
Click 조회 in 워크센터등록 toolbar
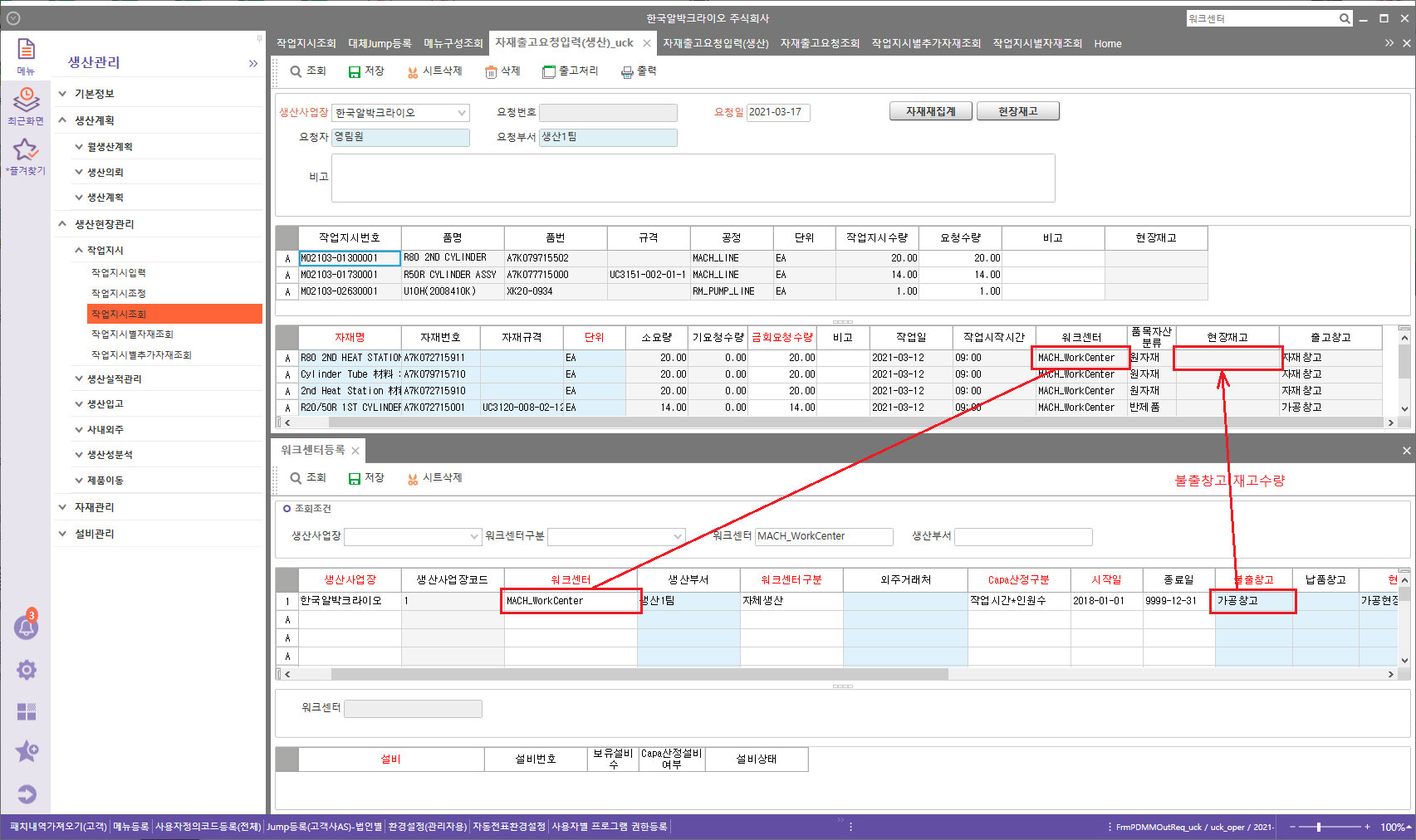pos(308,478)
